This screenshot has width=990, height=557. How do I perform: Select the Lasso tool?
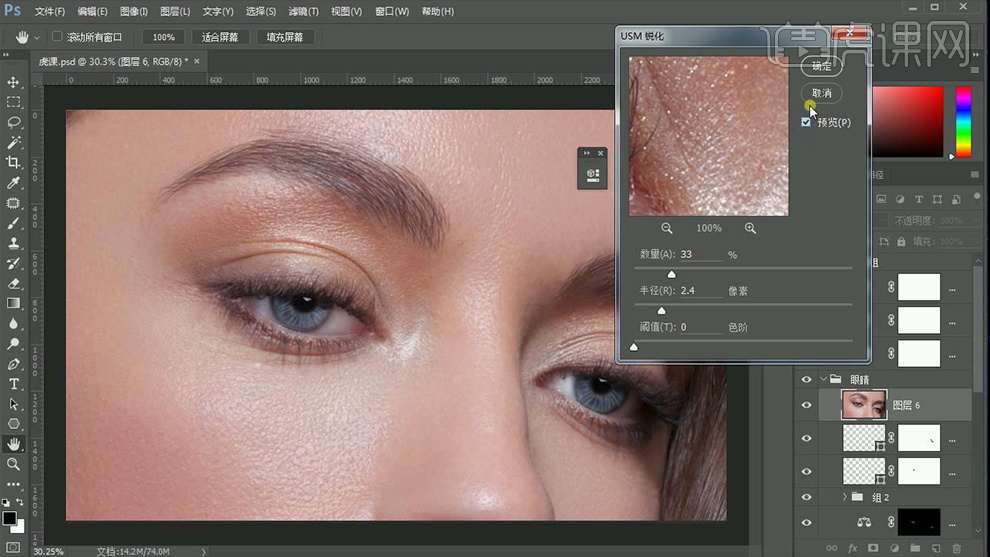[x=14, y=122]
